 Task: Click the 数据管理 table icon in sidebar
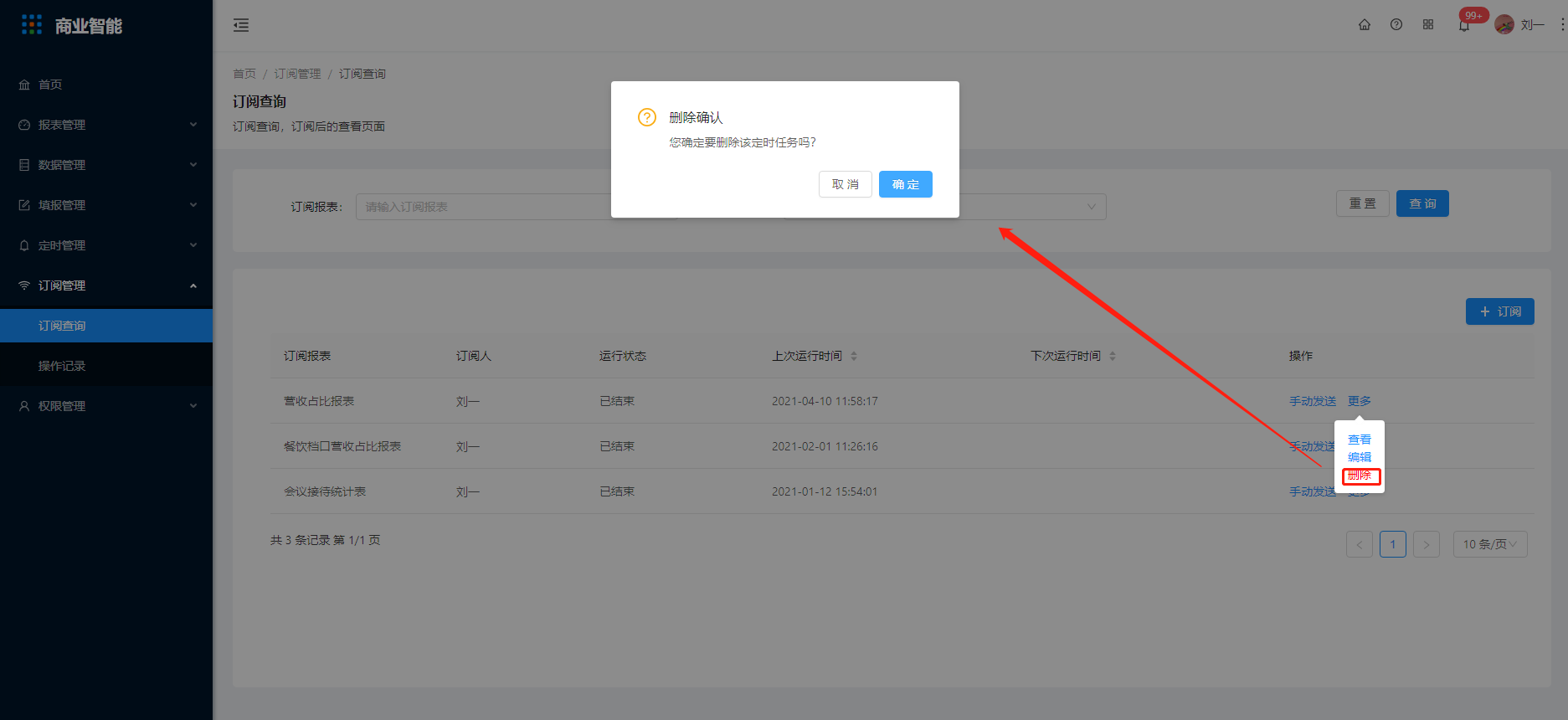tap(24, 165)
